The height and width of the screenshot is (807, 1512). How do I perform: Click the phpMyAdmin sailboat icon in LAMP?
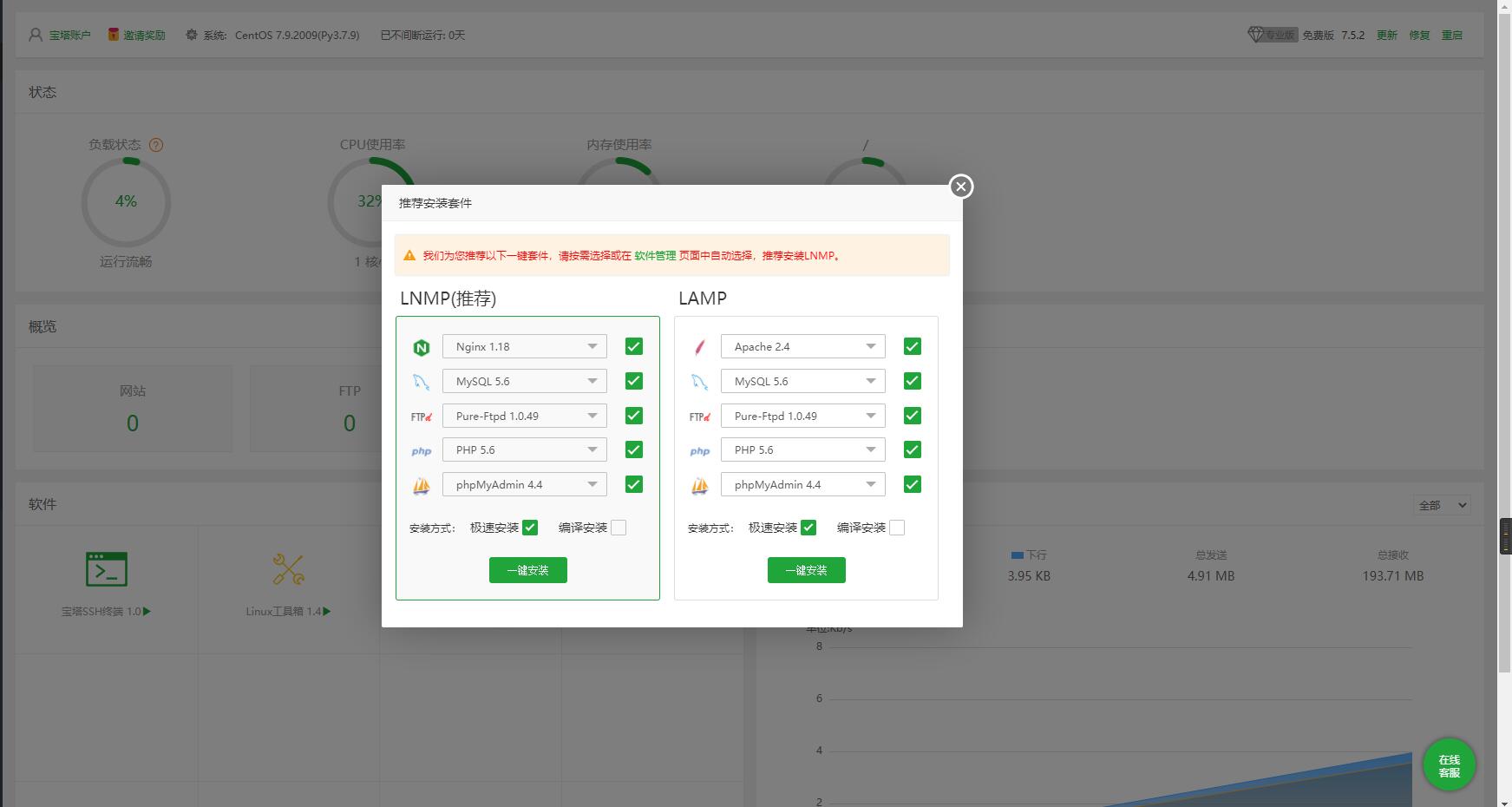click(700, 486)
